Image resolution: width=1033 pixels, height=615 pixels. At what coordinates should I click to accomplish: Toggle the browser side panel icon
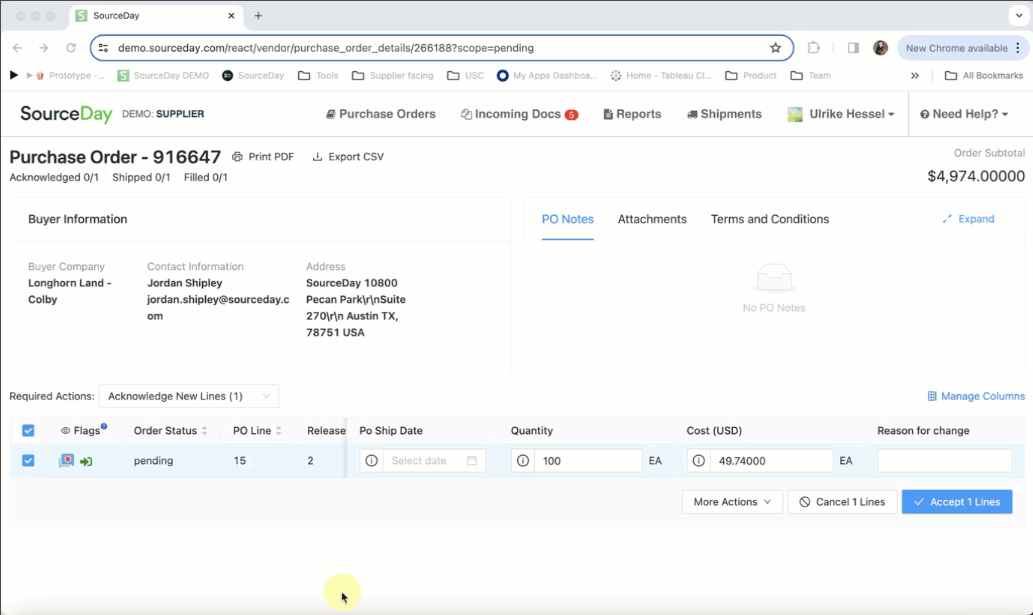853,48
